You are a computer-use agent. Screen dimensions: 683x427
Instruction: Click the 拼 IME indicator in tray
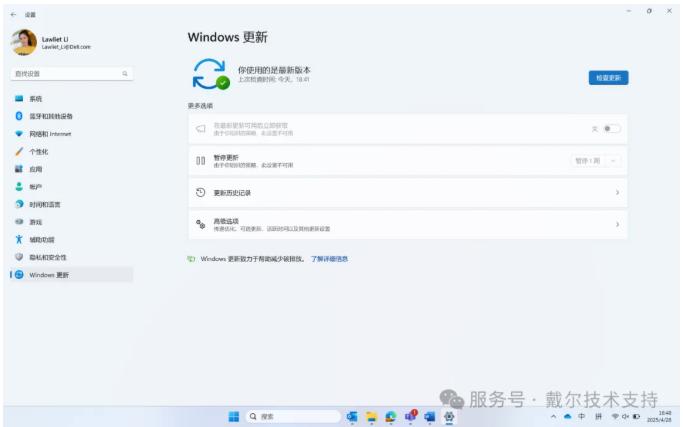[x=598, y=417]
